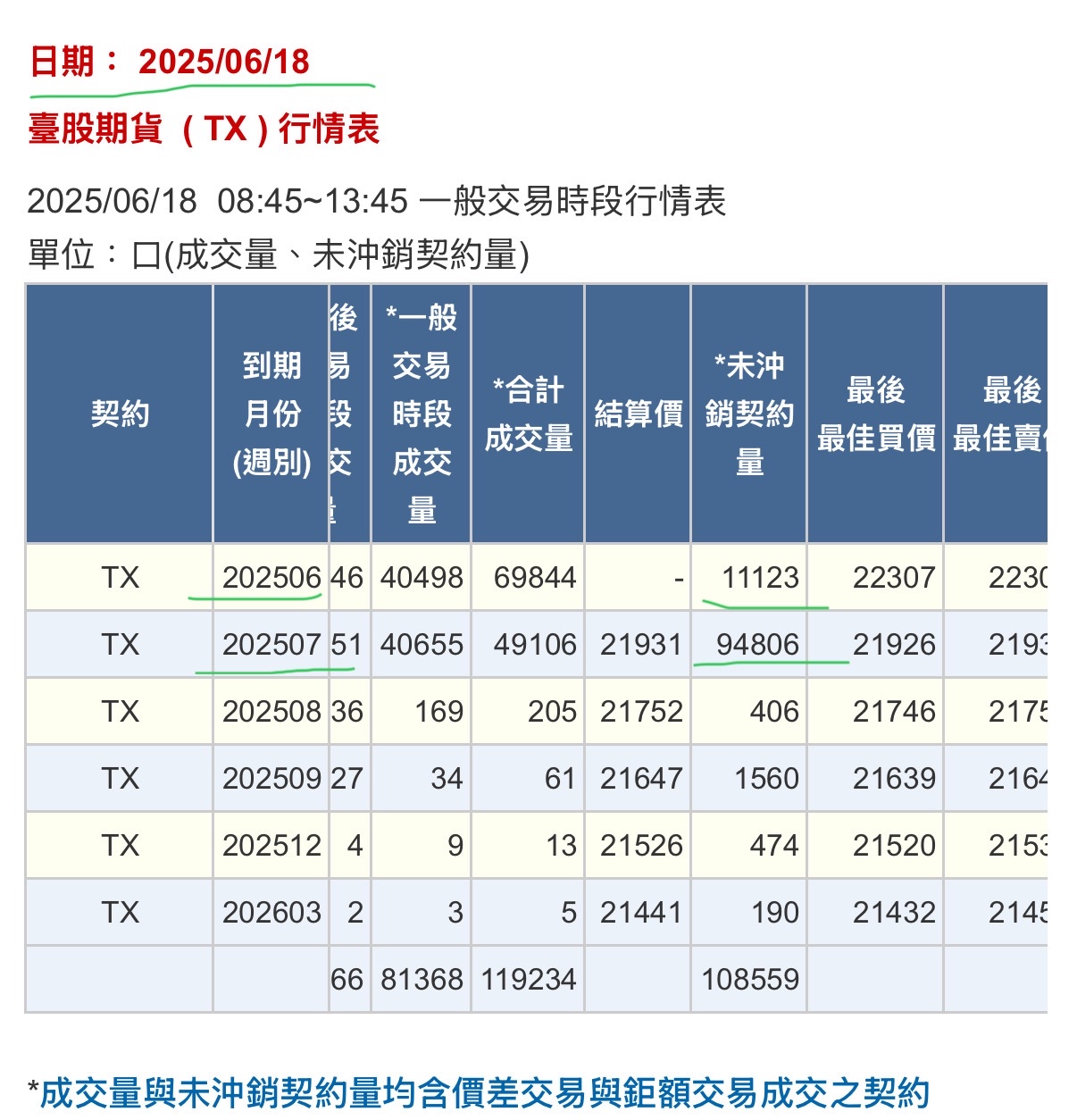Screen dimensions: 1077x1120
Task: Click the 202506 expiry month cell
Action: [271, 578]
